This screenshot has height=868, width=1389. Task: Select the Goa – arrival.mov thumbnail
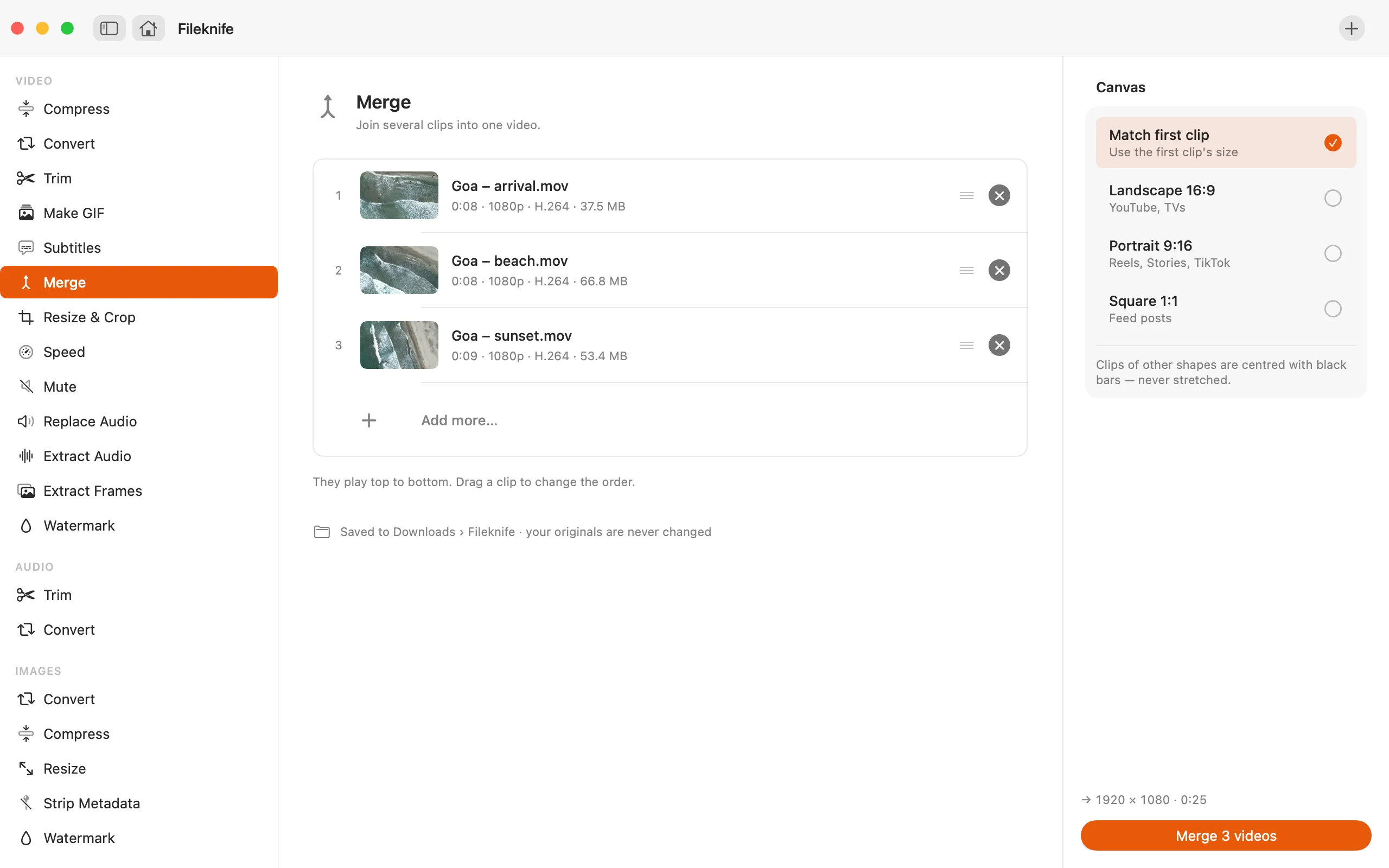(x=399, y=195)
